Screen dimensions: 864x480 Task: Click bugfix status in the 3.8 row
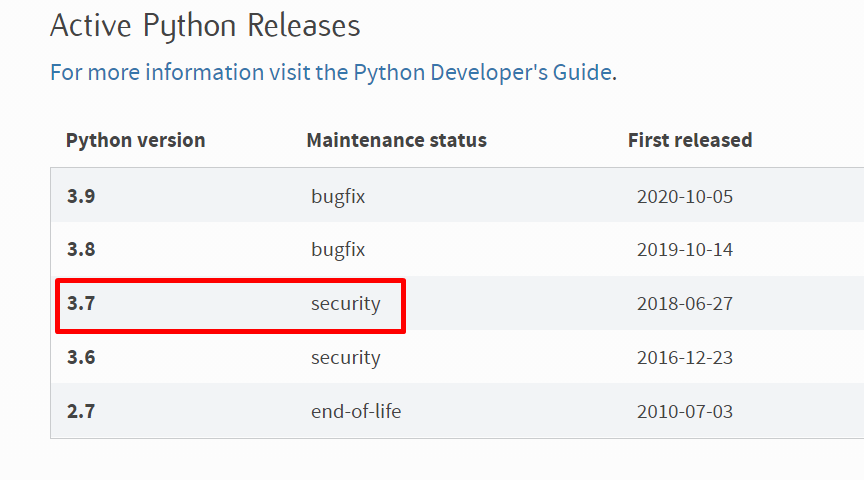(338, 250)
